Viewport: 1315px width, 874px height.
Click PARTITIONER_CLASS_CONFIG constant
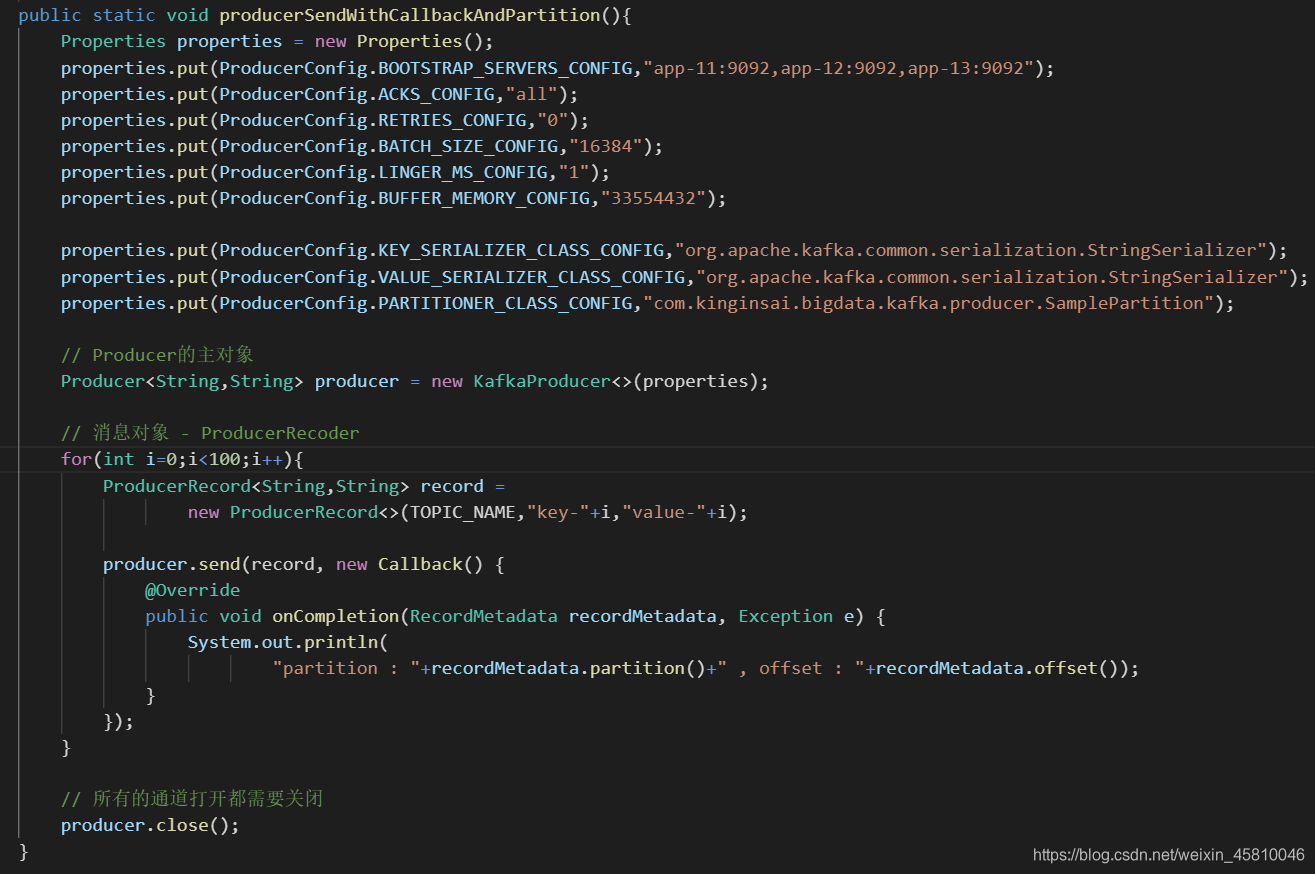(505, 303)
